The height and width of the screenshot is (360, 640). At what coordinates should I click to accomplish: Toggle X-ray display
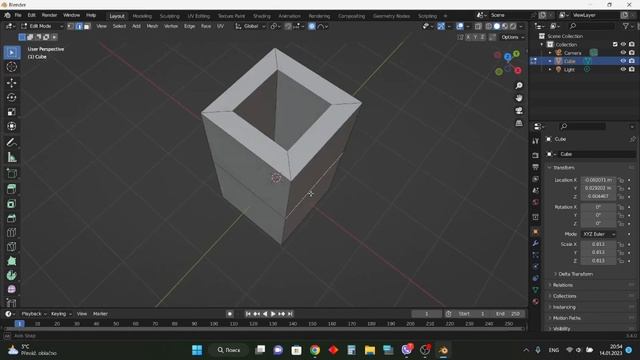(478, 26)
